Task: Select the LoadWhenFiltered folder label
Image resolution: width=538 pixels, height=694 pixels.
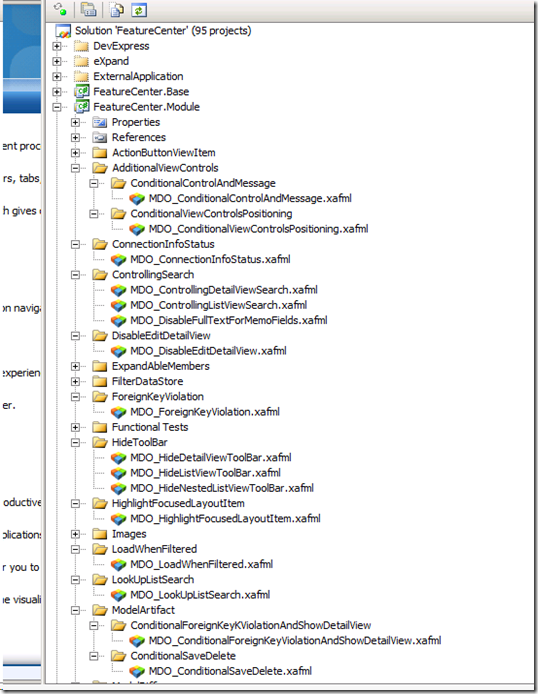Action: pyautogui.click(x=154, y=549)
